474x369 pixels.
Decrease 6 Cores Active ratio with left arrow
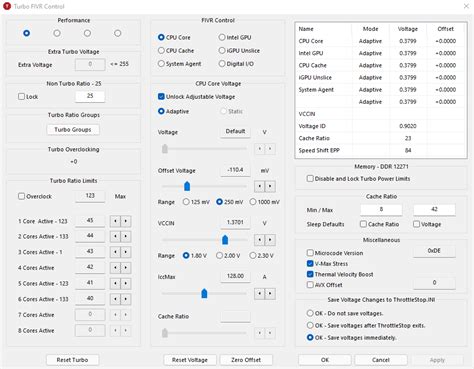pyautogui.click(x=115, y=299)
